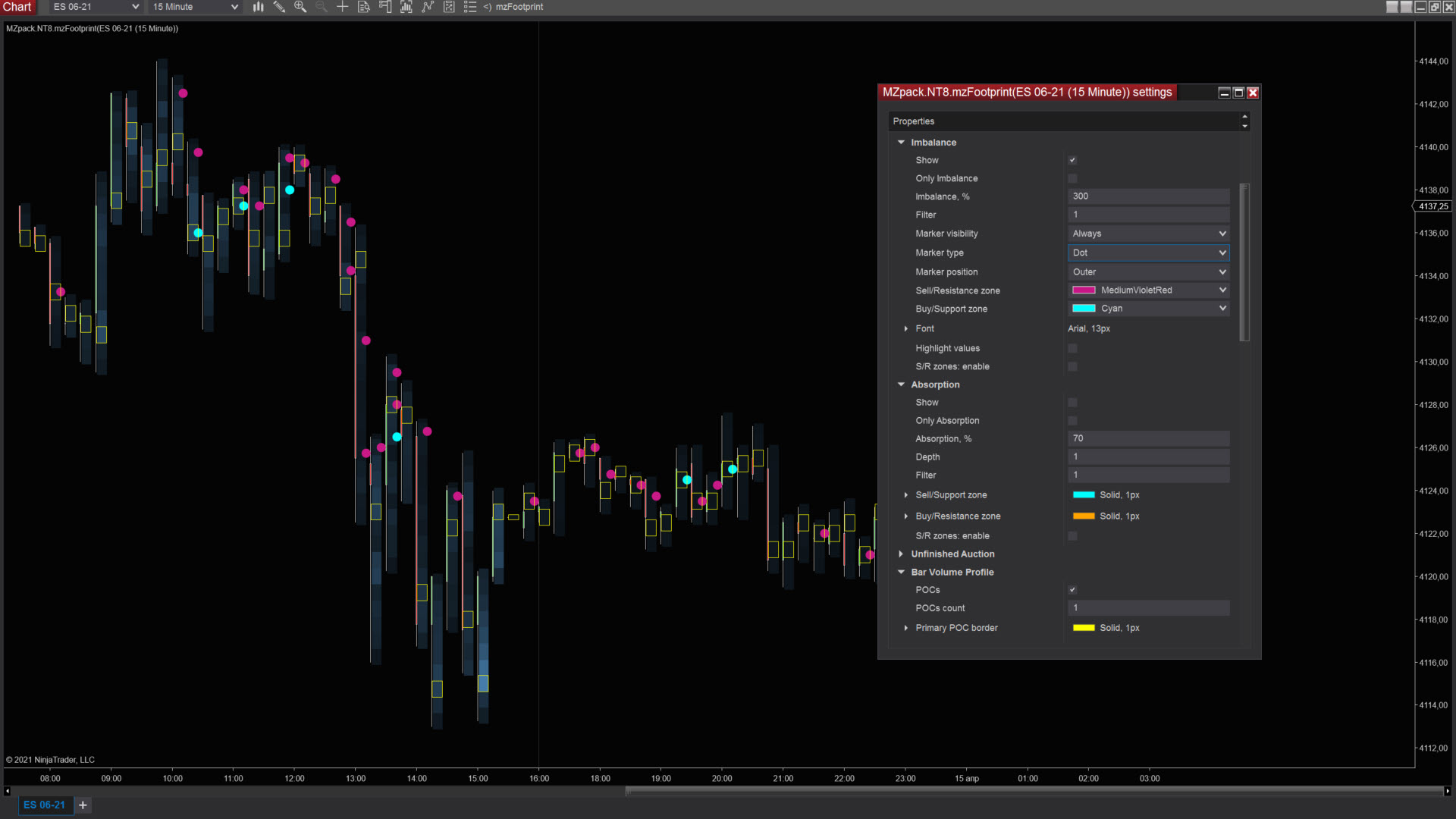The width and height of the screenshot is (1456, 819).
Task: Toggle Only Imbalance checkbox
Action: pos(1072,178)
